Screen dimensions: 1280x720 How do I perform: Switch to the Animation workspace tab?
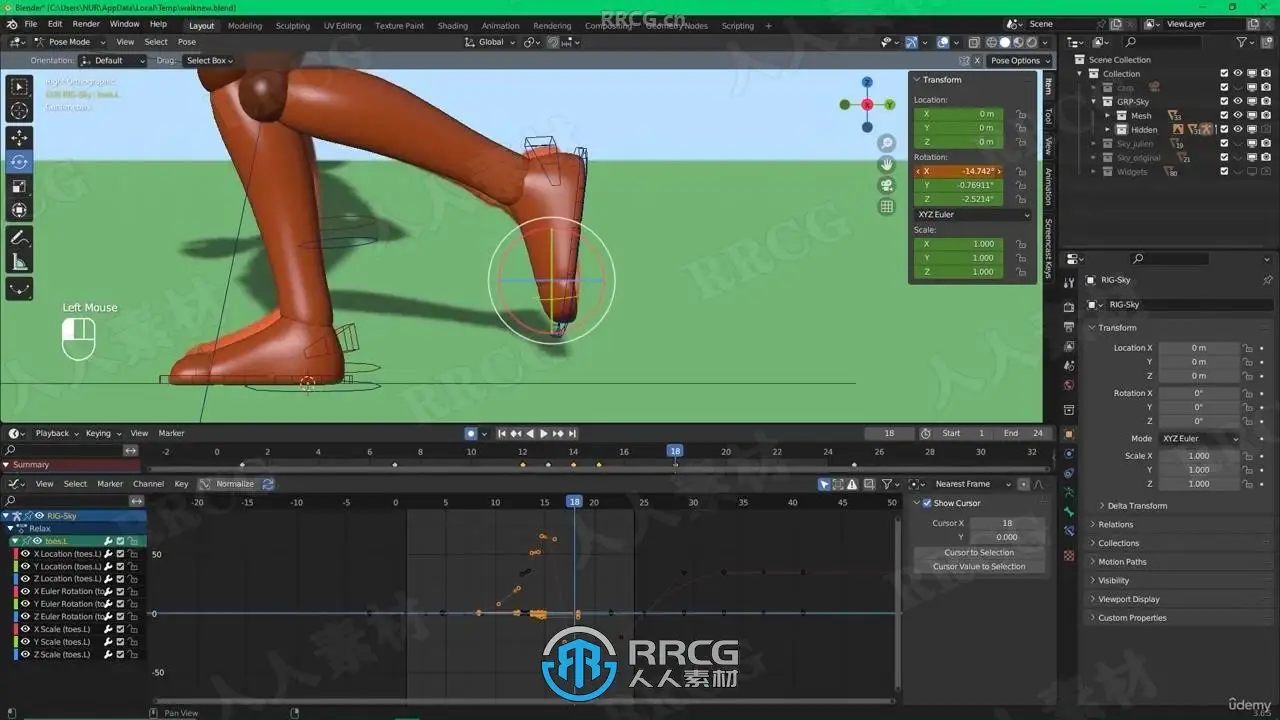500,26
